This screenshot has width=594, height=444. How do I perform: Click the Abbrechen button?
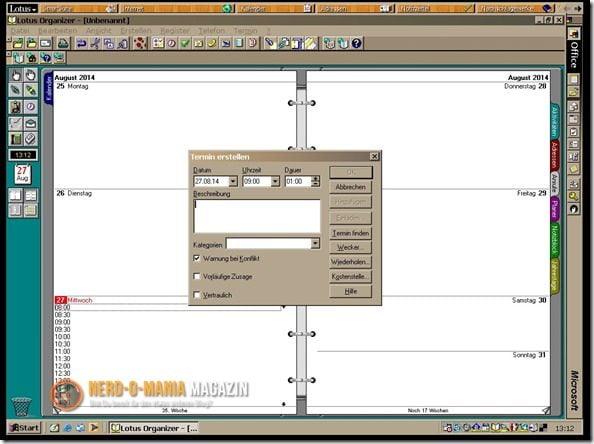pos(350,187)
